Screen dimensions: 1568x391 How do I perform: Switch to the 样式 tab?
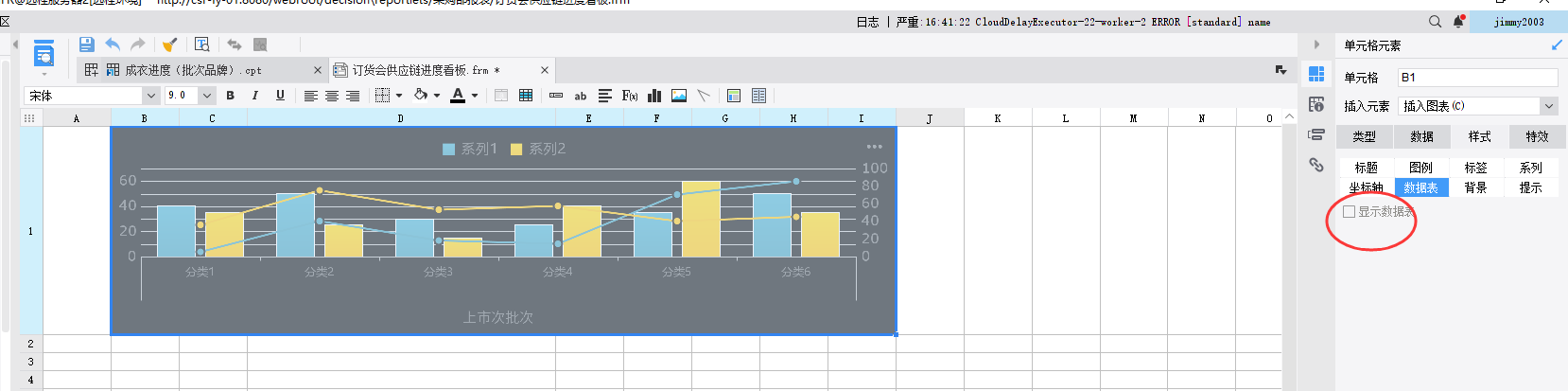[1480, 137]
